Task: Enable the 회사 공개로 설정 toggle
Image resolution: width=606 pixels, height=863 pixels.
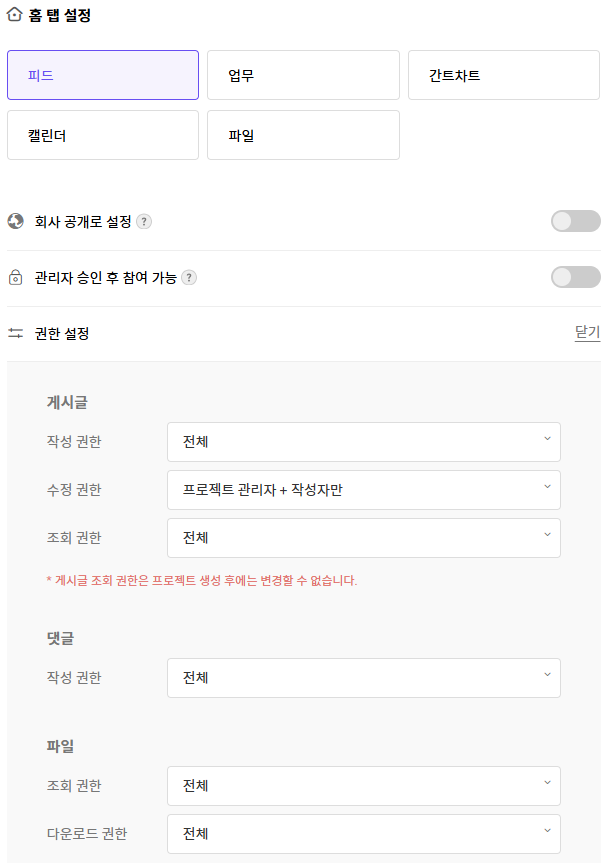Action: (576, 221)
